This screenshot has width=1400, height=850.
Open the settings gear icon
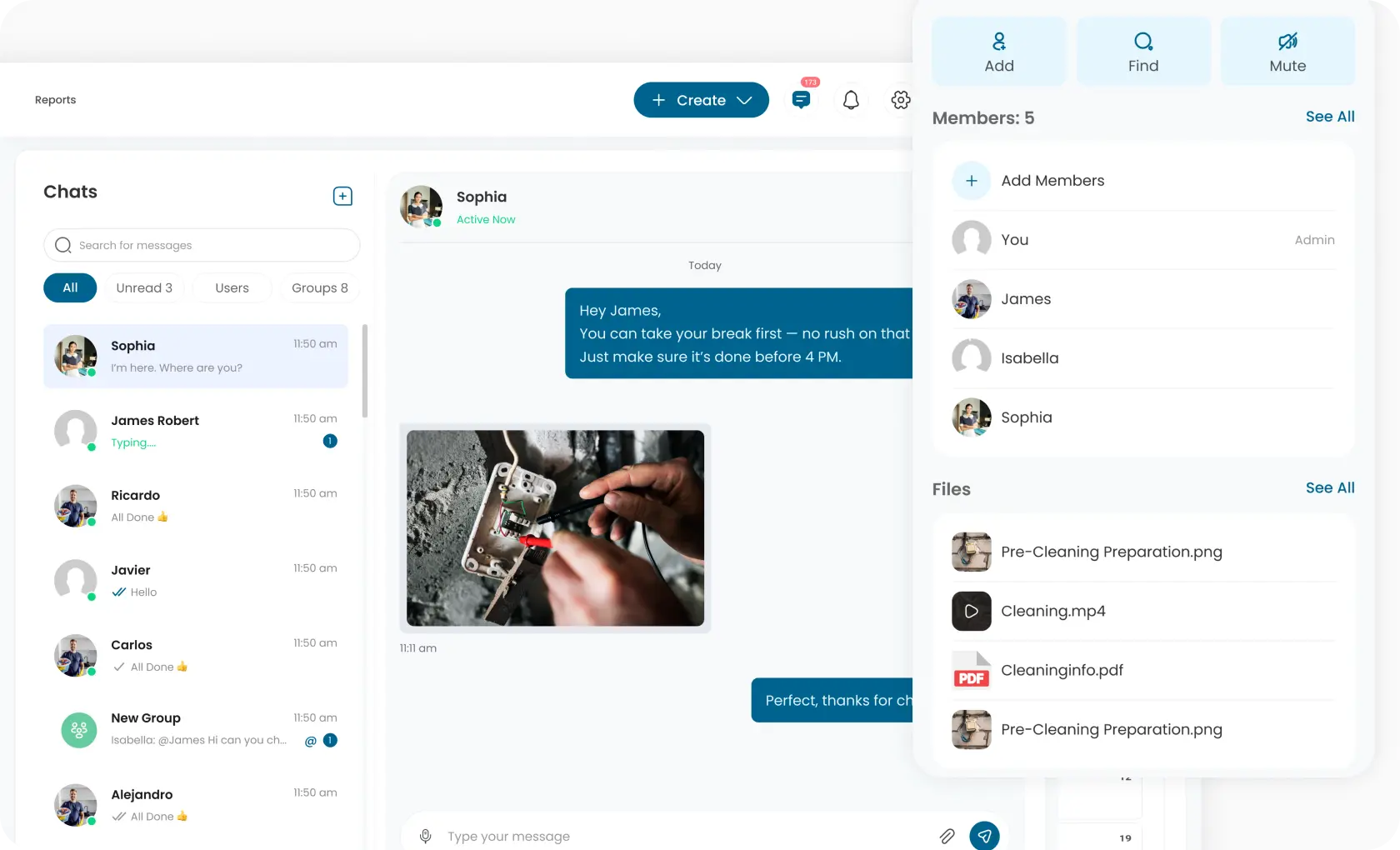point(900,100)
